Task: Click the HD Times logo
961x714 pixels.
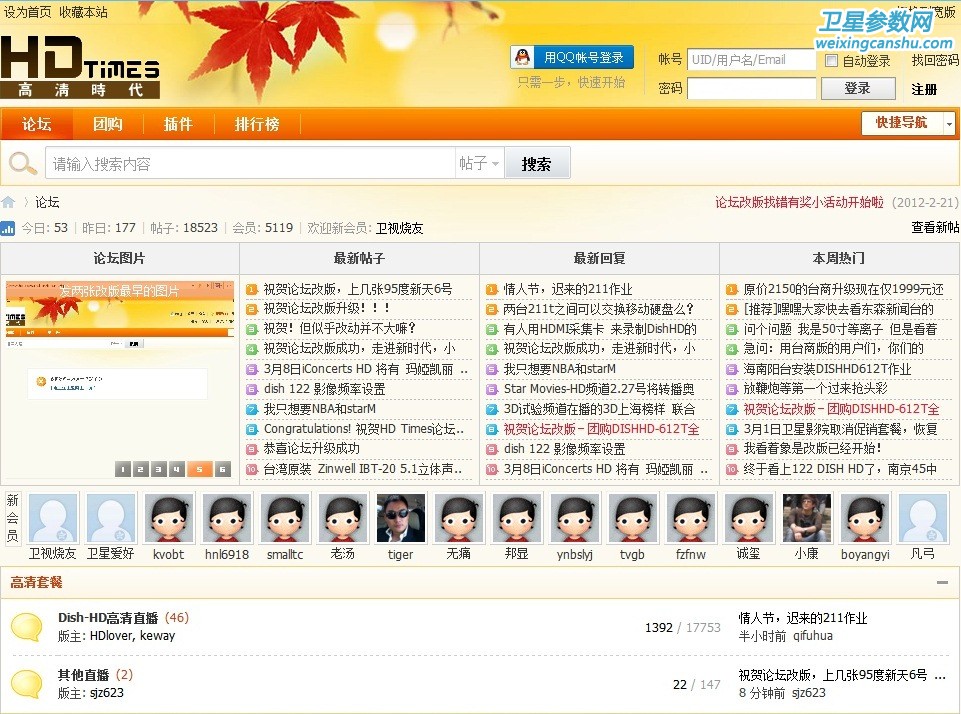Action: point(80,70)
